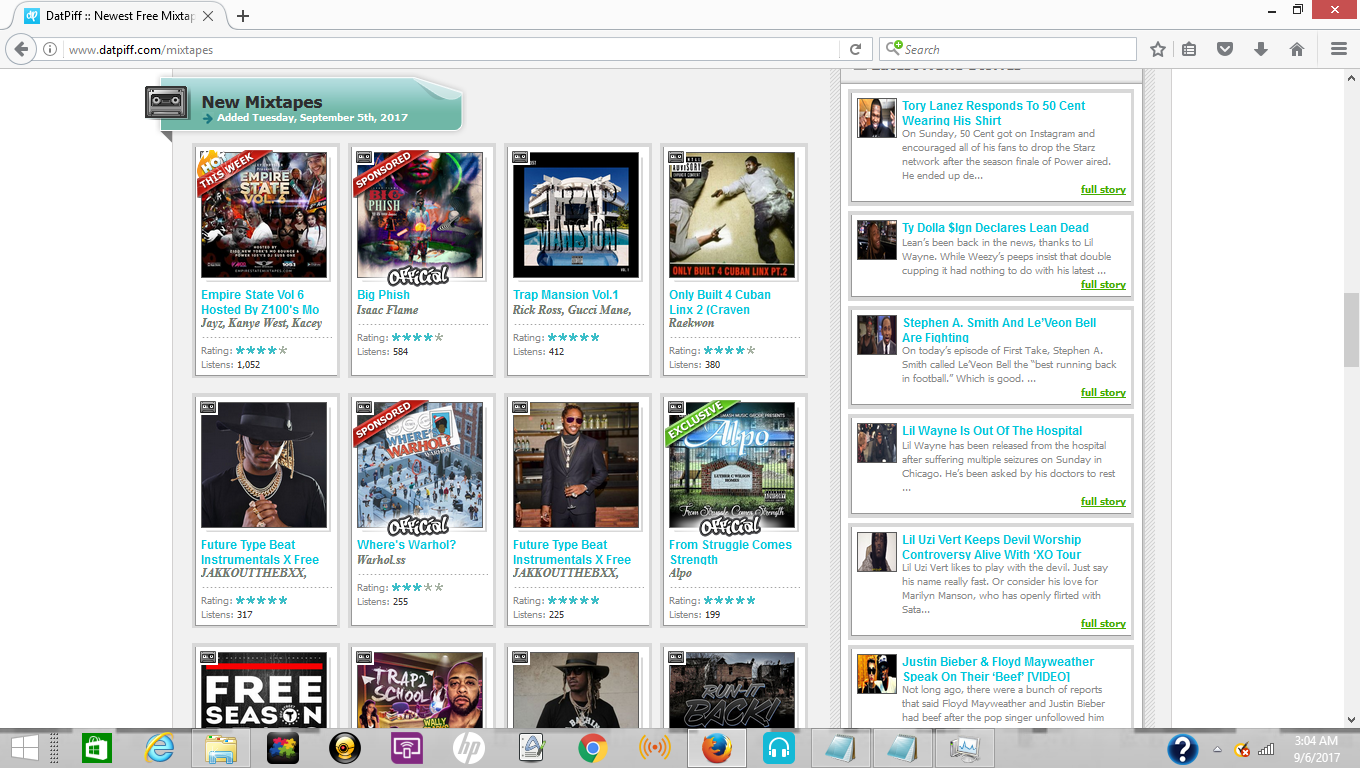Open Empire State Vol 6 cover thumbnail
This screenshot has height=768, width=1360.
point(264,215)
